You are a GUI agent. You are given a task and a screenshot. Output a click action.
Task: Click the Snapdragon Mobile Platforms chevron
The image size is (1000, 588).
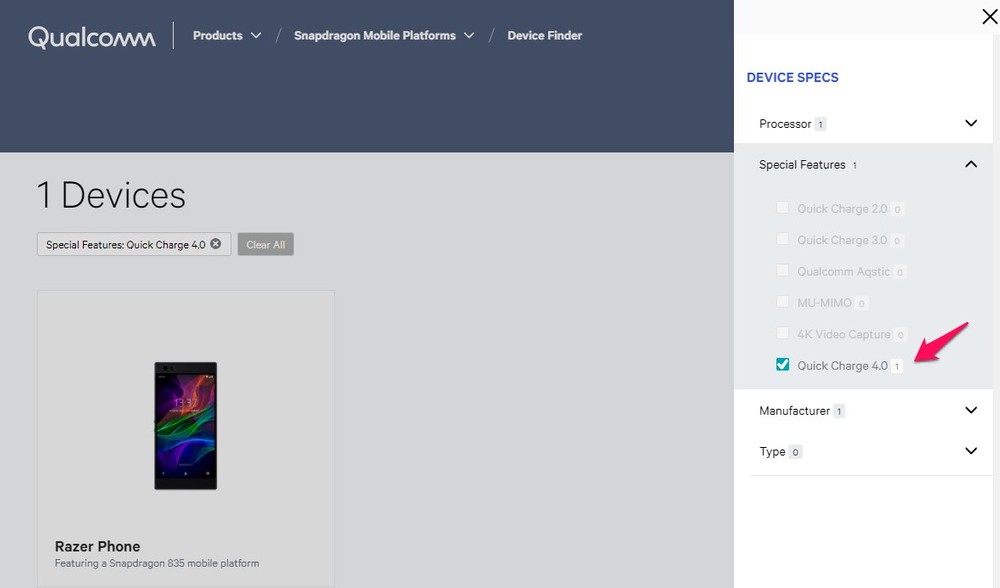[x=469, y=36]
